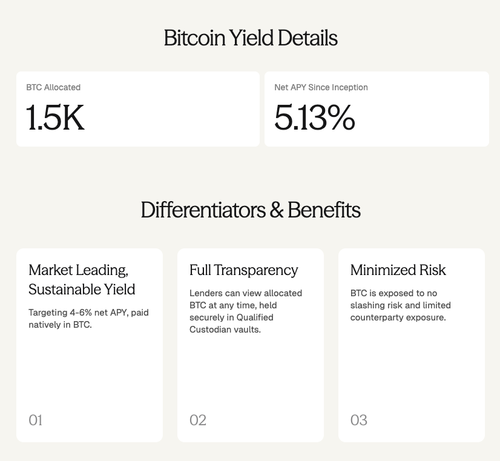Open the Full Transparency card
This screenshot has width=500, height=461.
click(250, 345)
